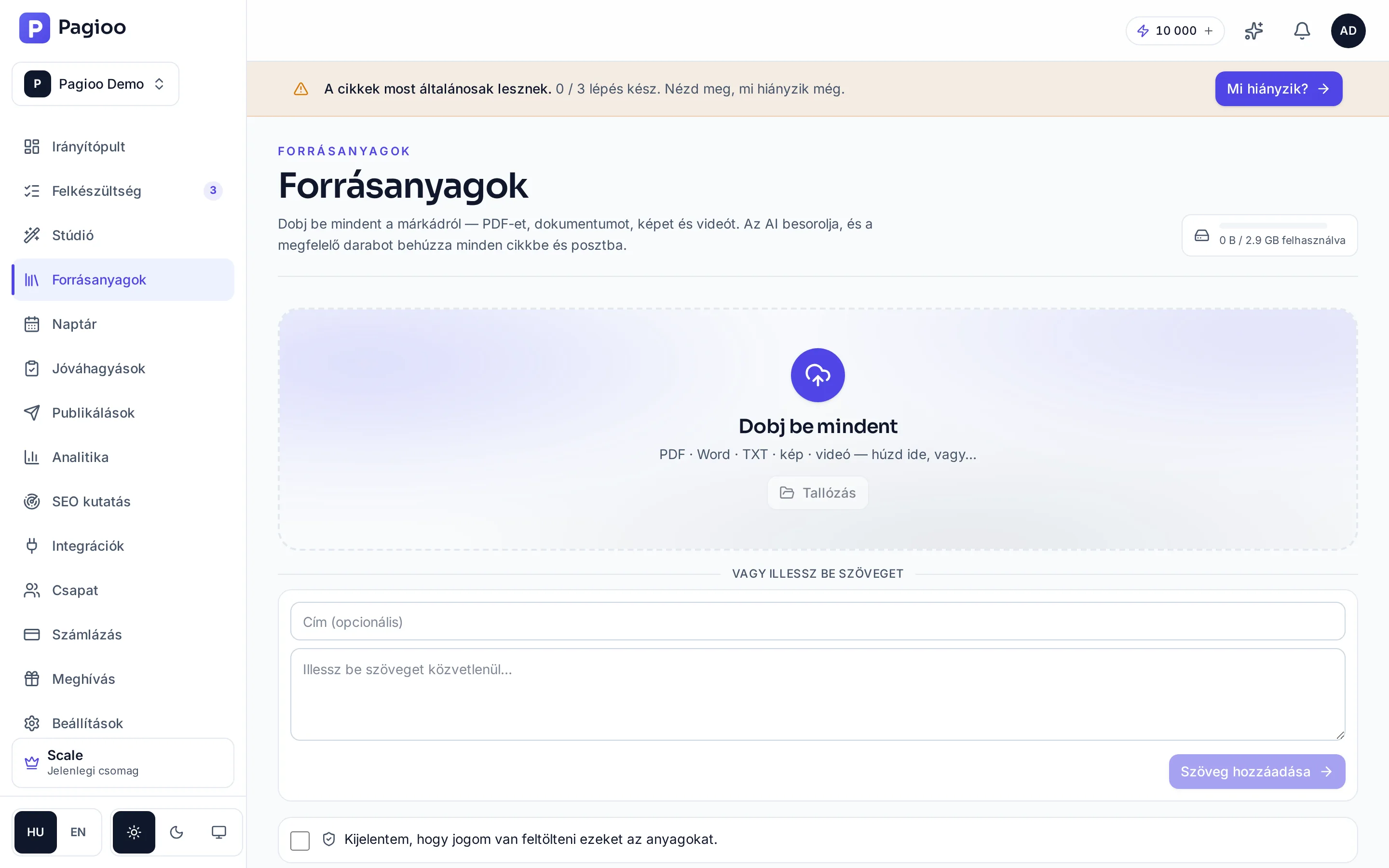
Task: Open the notifications bell
Action: [1302, 30]
